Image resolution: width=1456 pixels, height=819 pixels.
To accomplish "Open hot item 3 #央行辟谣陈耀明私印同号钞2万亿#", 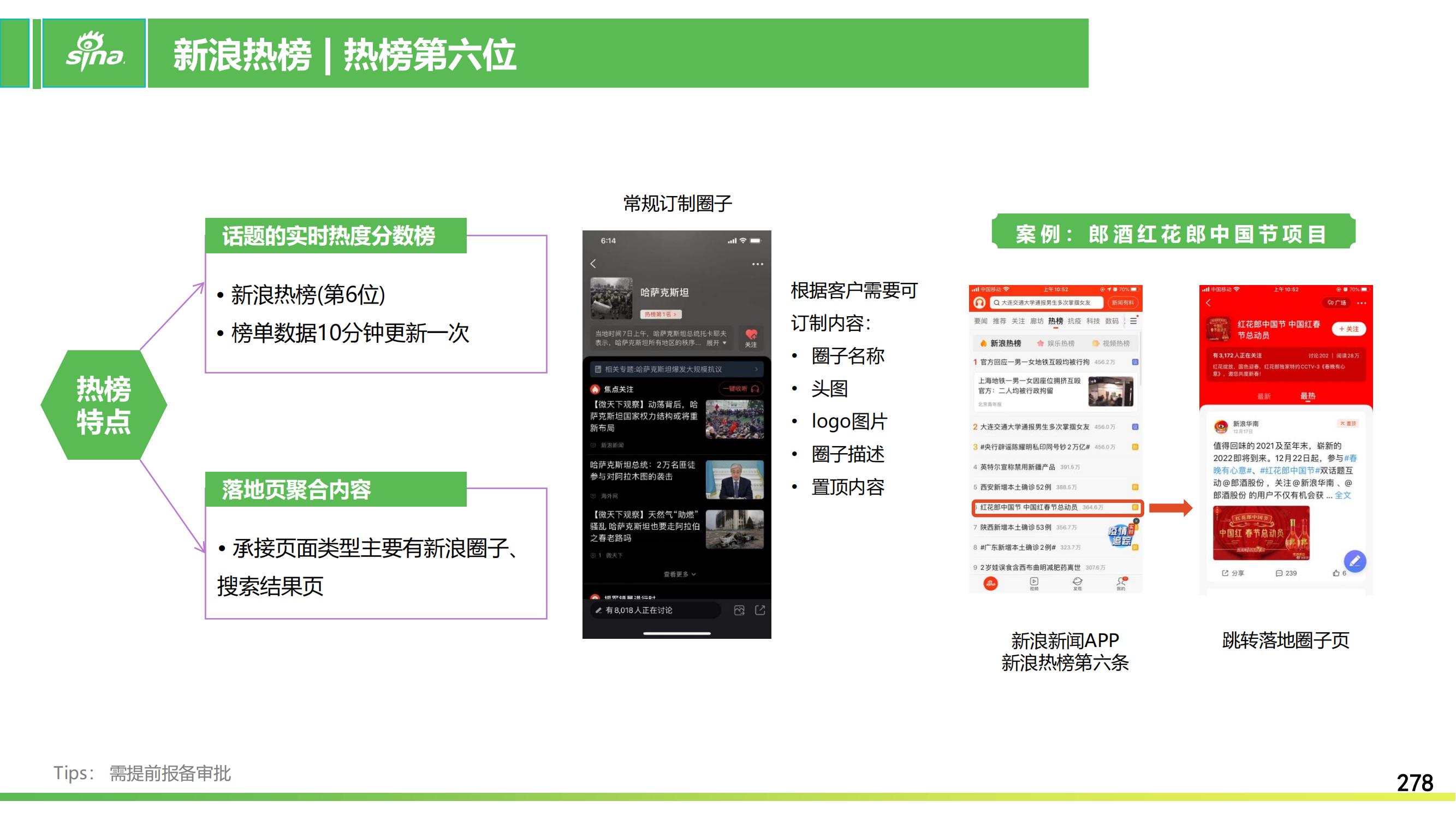I will click(1055, 447).
